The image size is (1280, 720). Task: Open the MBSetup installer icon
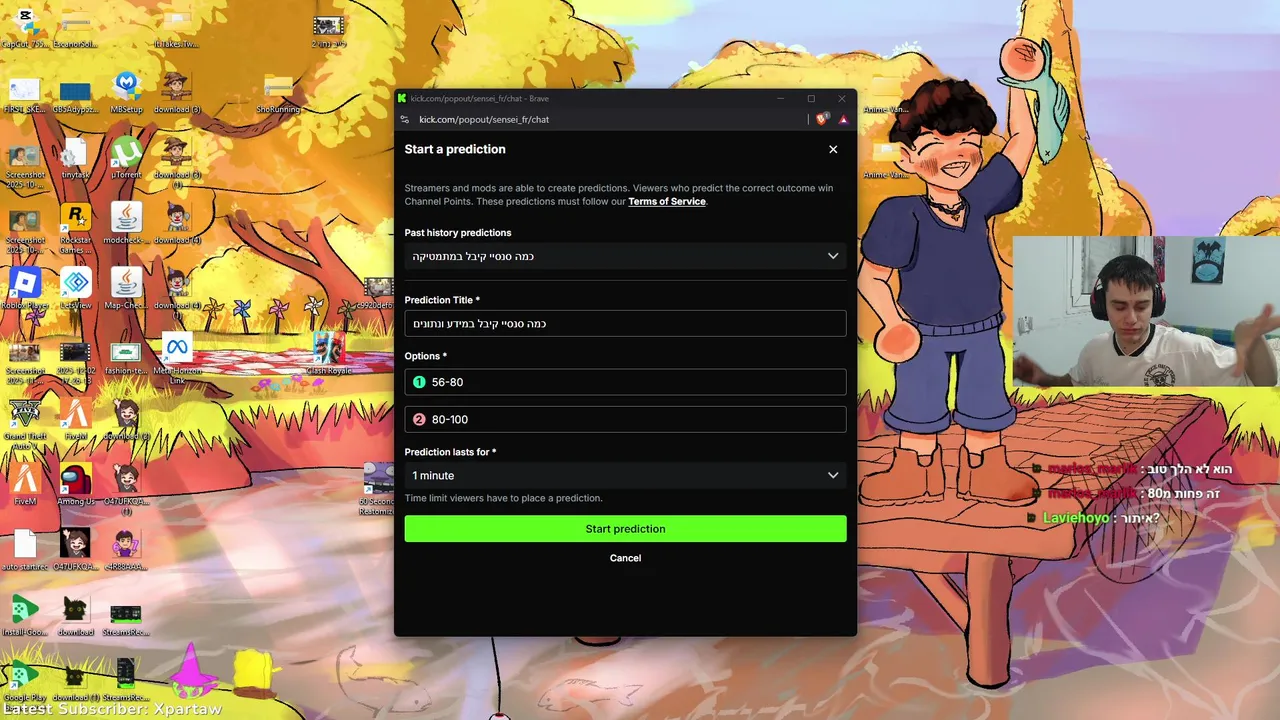tap(126, 92)
